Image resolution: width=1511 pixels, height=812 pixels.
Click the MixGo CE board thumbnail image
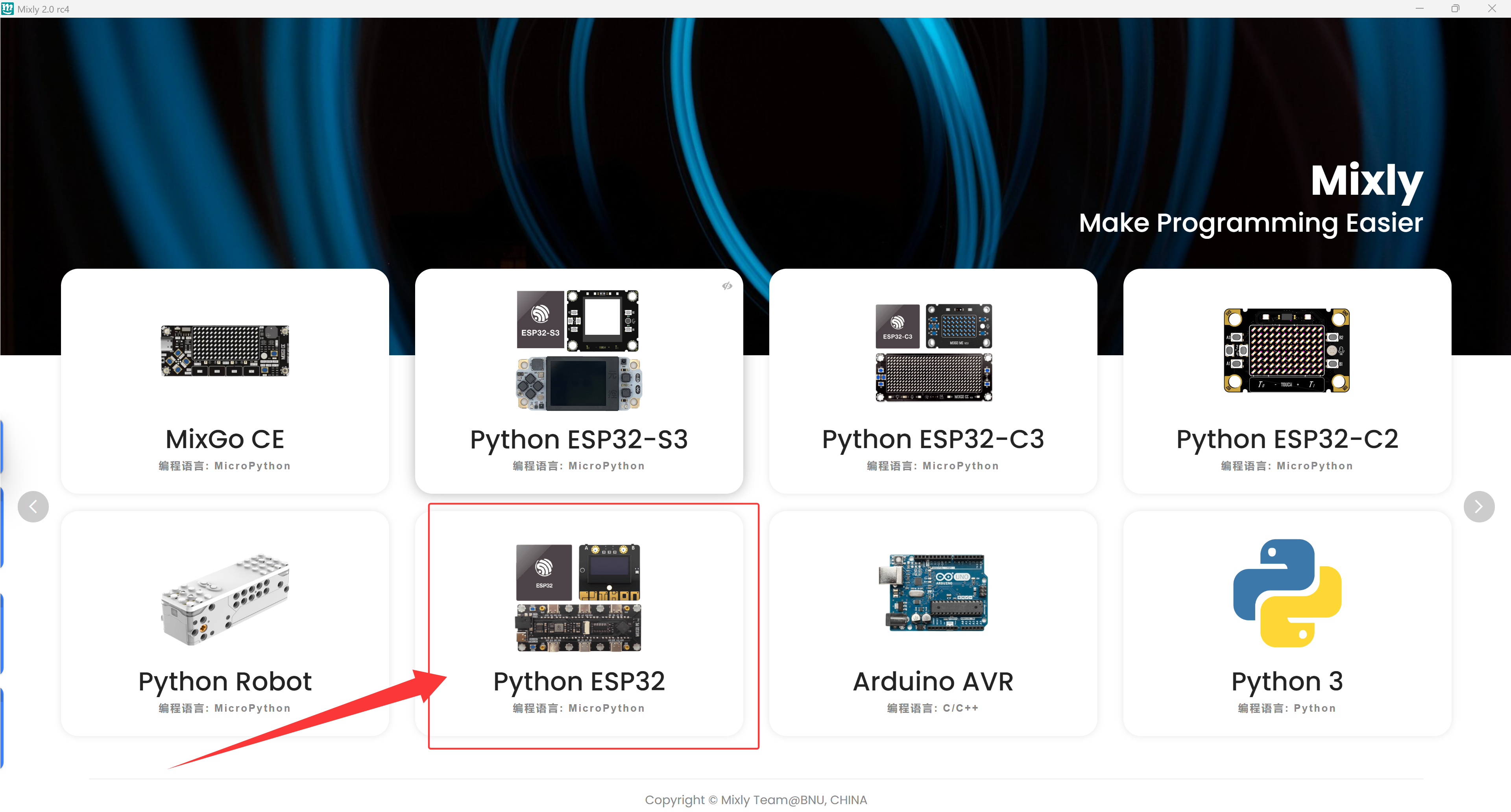click(225, 351)
